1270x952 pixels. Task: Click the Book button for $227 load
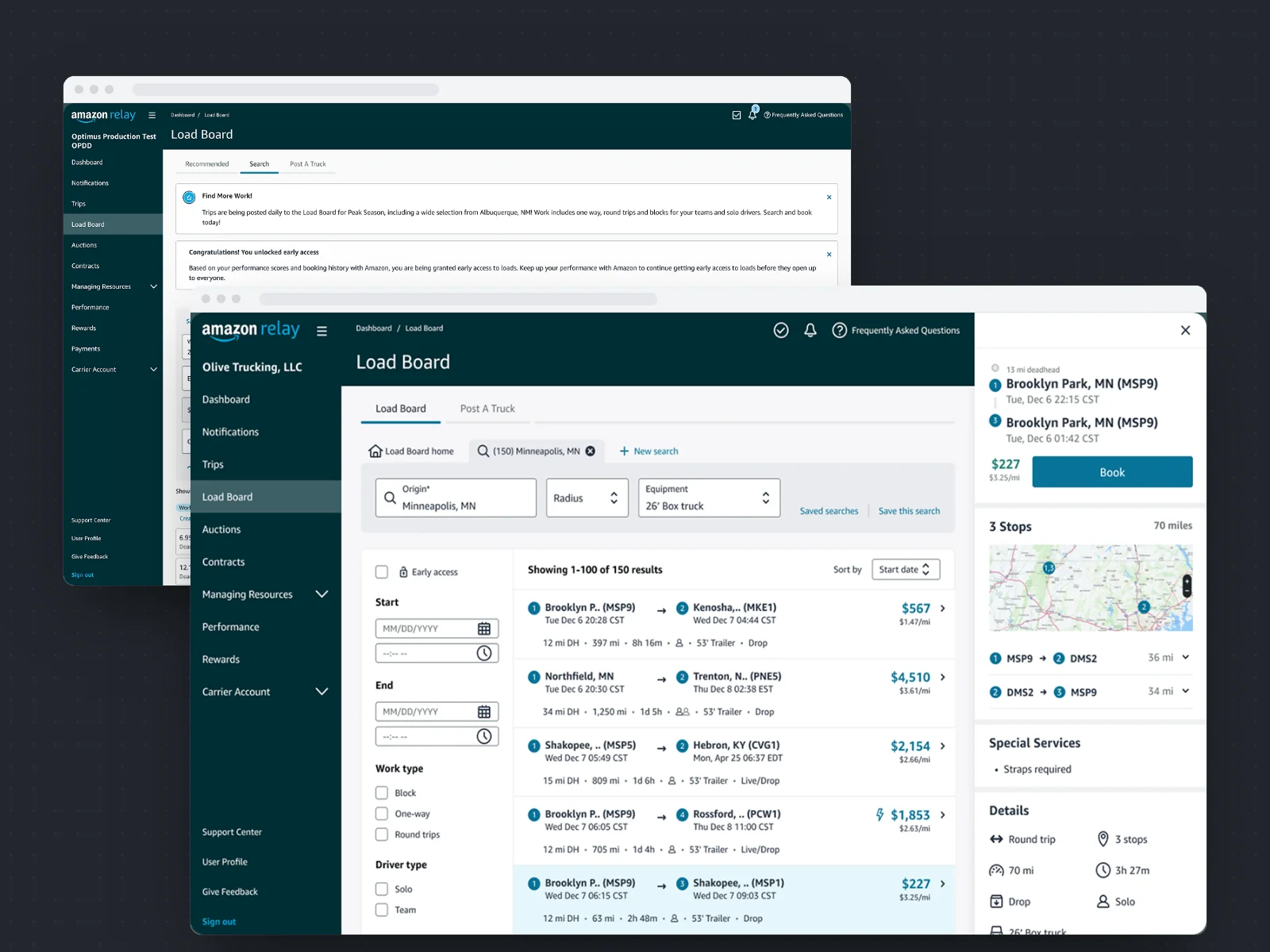pyautogui.click(x=1112, y=472)
